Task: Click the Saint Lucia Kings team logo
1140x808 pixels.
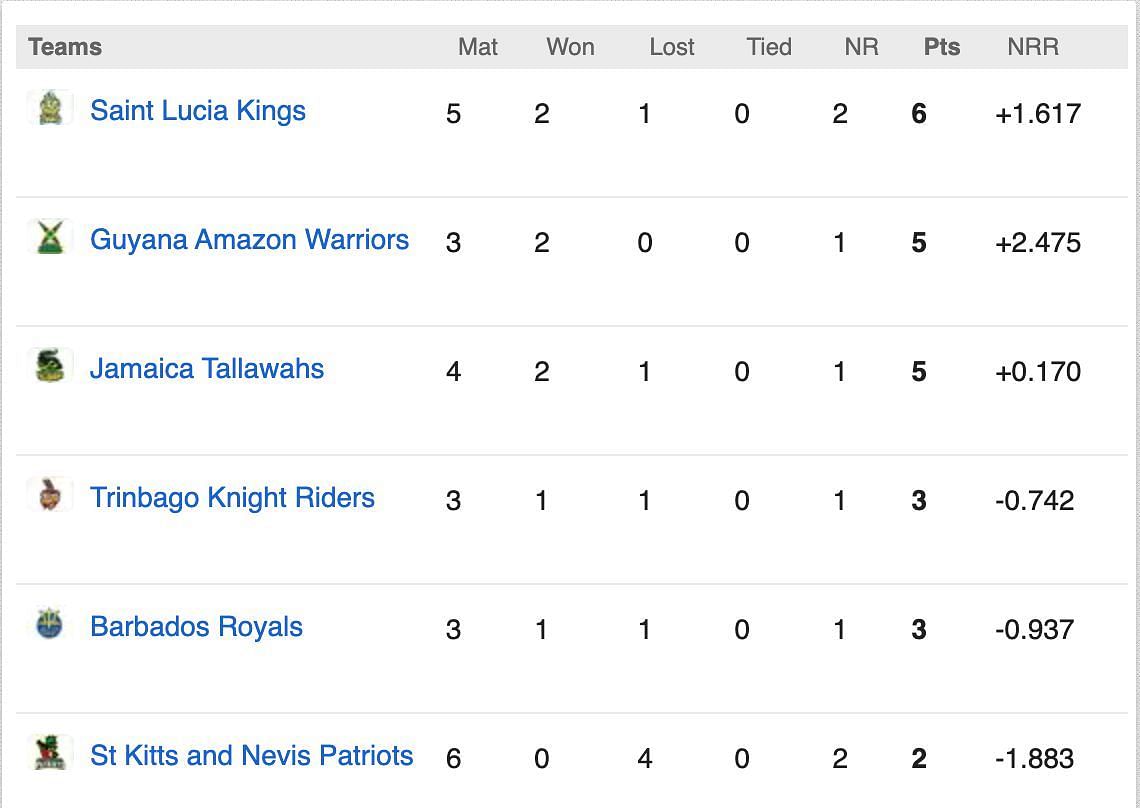Action: 50,108
